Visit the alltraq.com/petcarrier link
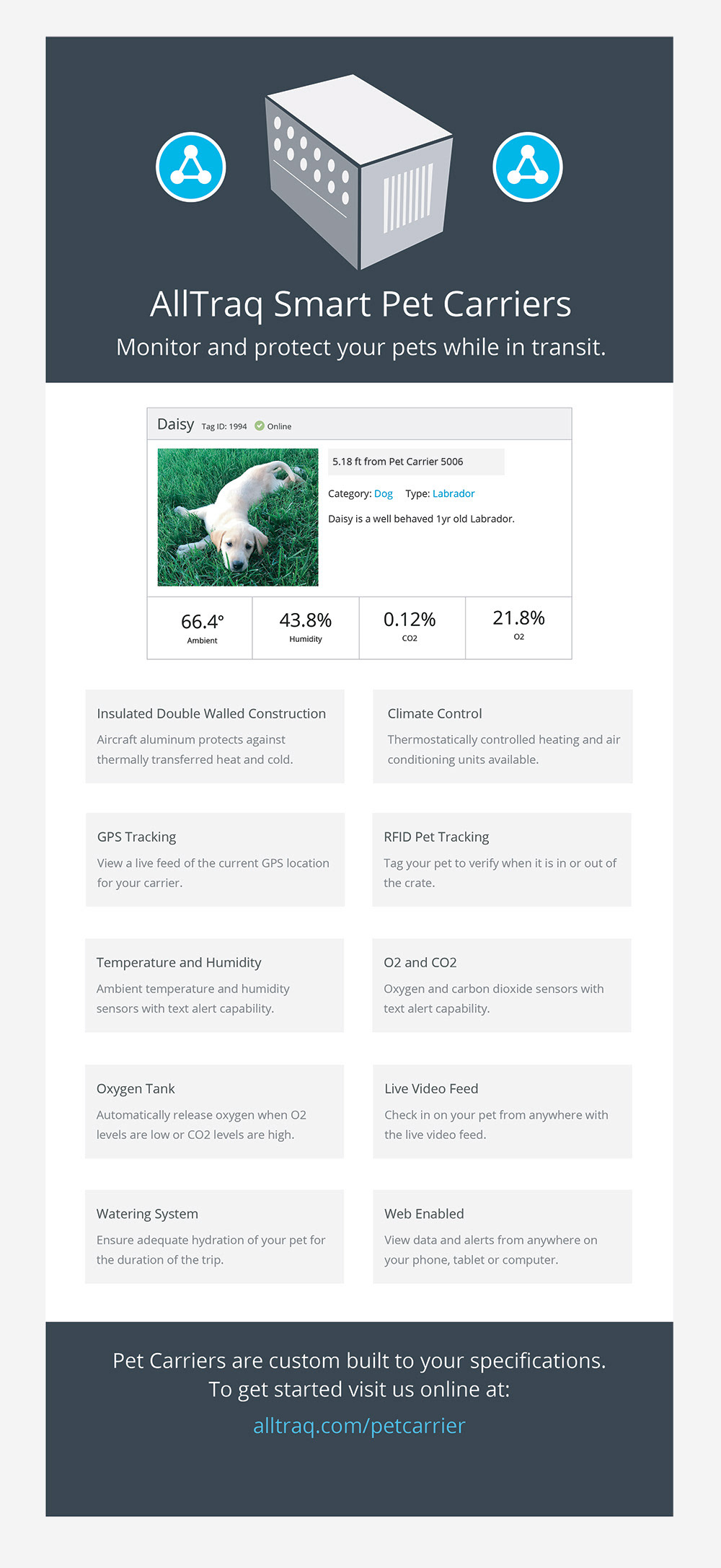 359,1425
